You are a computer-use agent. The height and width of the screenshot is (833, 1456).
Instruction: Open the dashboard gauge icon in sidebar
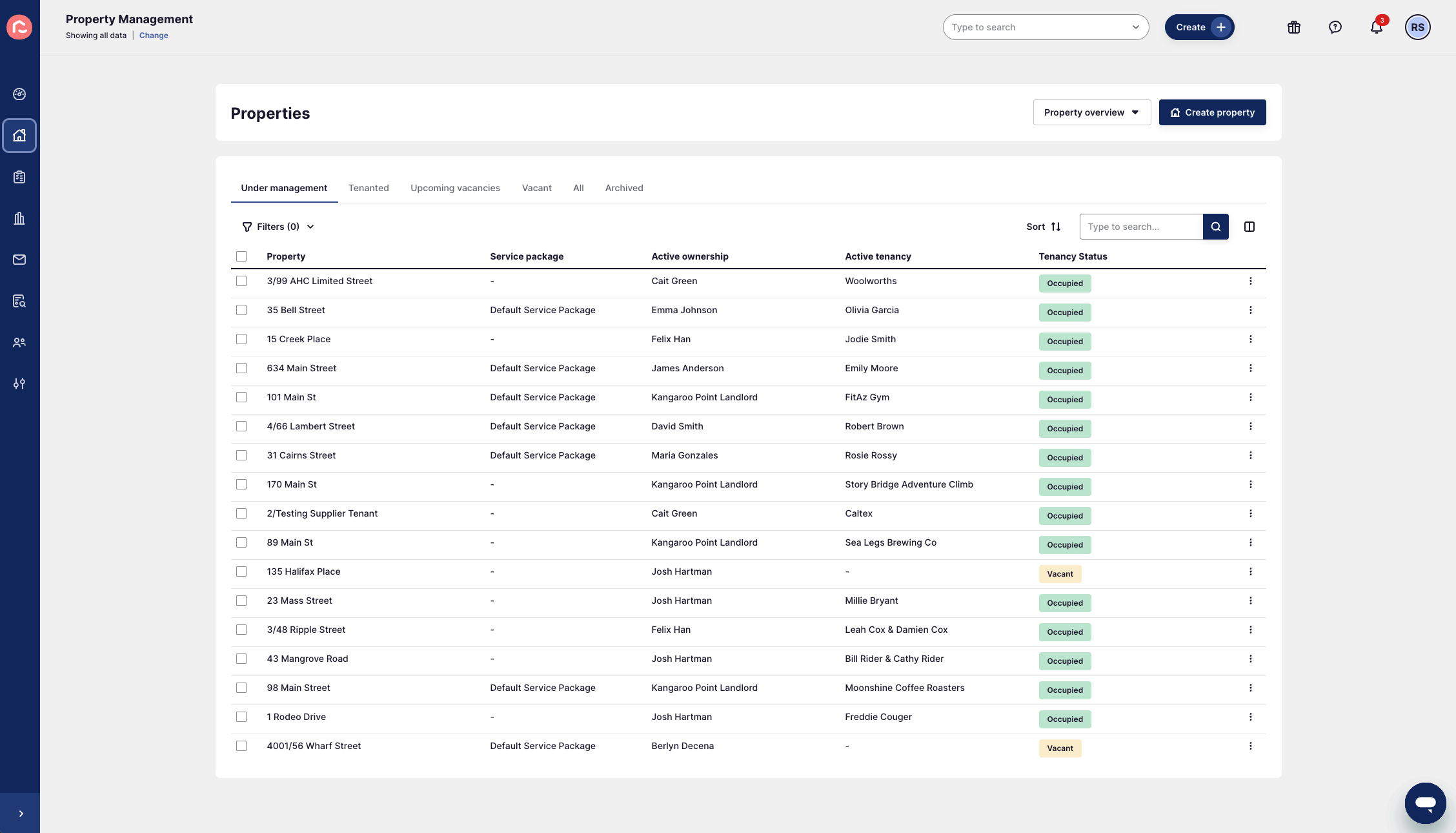point(19,94)
